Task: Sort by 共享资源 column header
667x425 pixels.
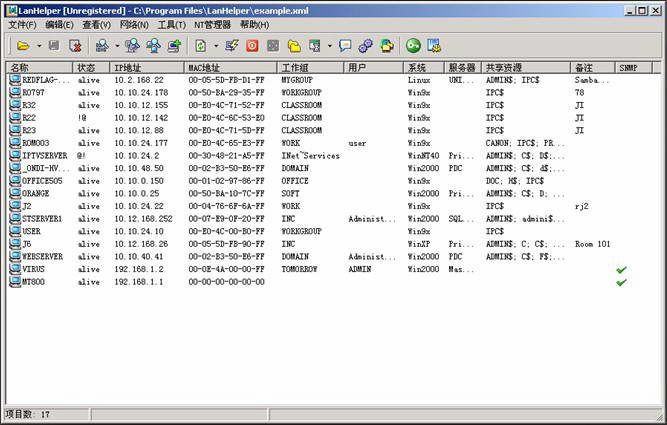Action: pos(526,68)
